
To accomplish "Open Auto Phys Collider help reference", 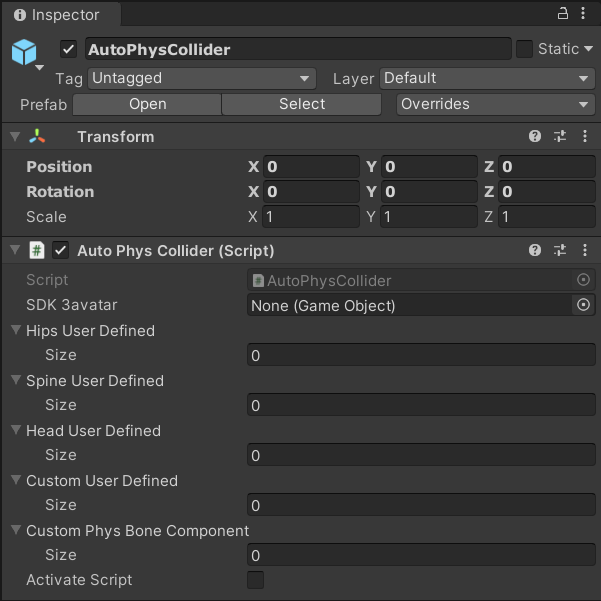I will click(535, 250).
